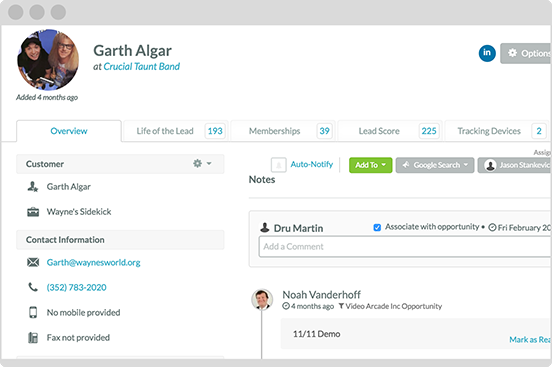Image resolution: width=552 pixels, height=368 pixels.
Task: Open the Crucial Taunt Band company link
Action: pyautogui.click(x=142, y=67)
